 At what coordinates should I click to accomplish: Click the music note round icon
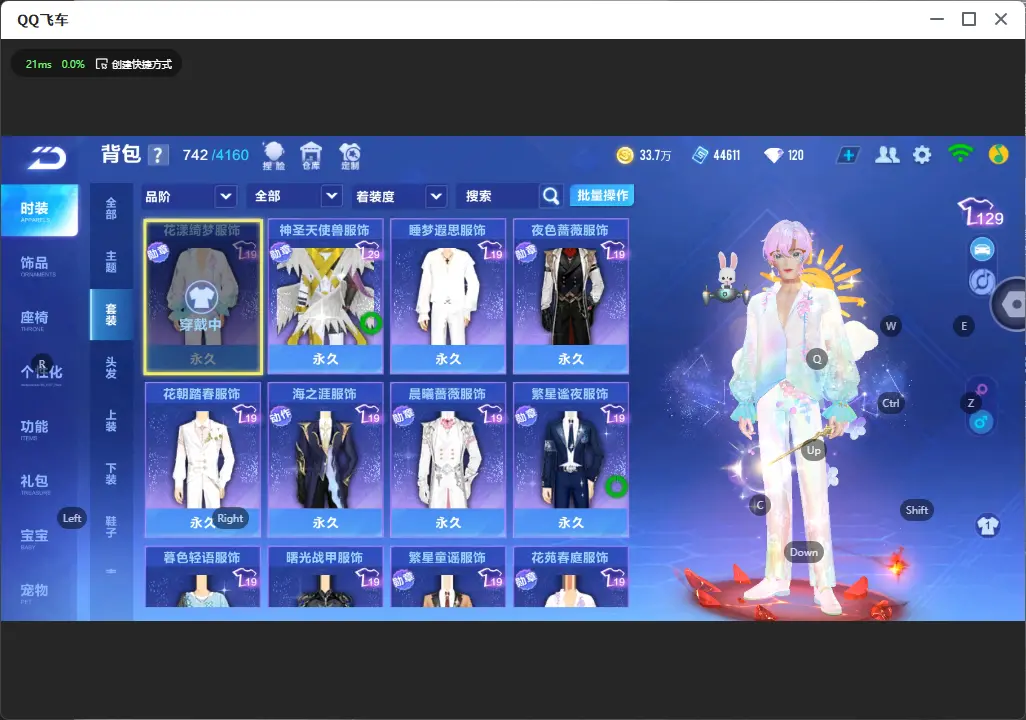982,281
